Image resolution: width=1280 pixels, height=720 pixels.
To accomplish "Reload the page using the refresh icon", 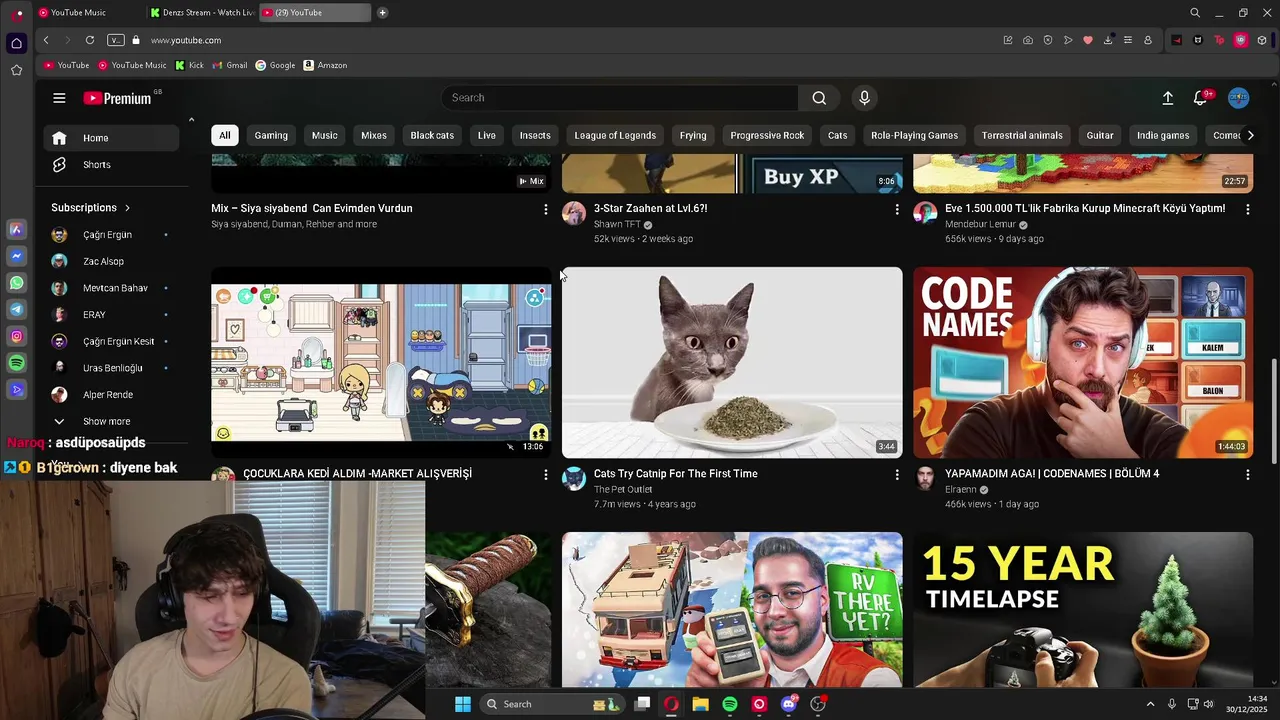I will (x=90, y=40).
